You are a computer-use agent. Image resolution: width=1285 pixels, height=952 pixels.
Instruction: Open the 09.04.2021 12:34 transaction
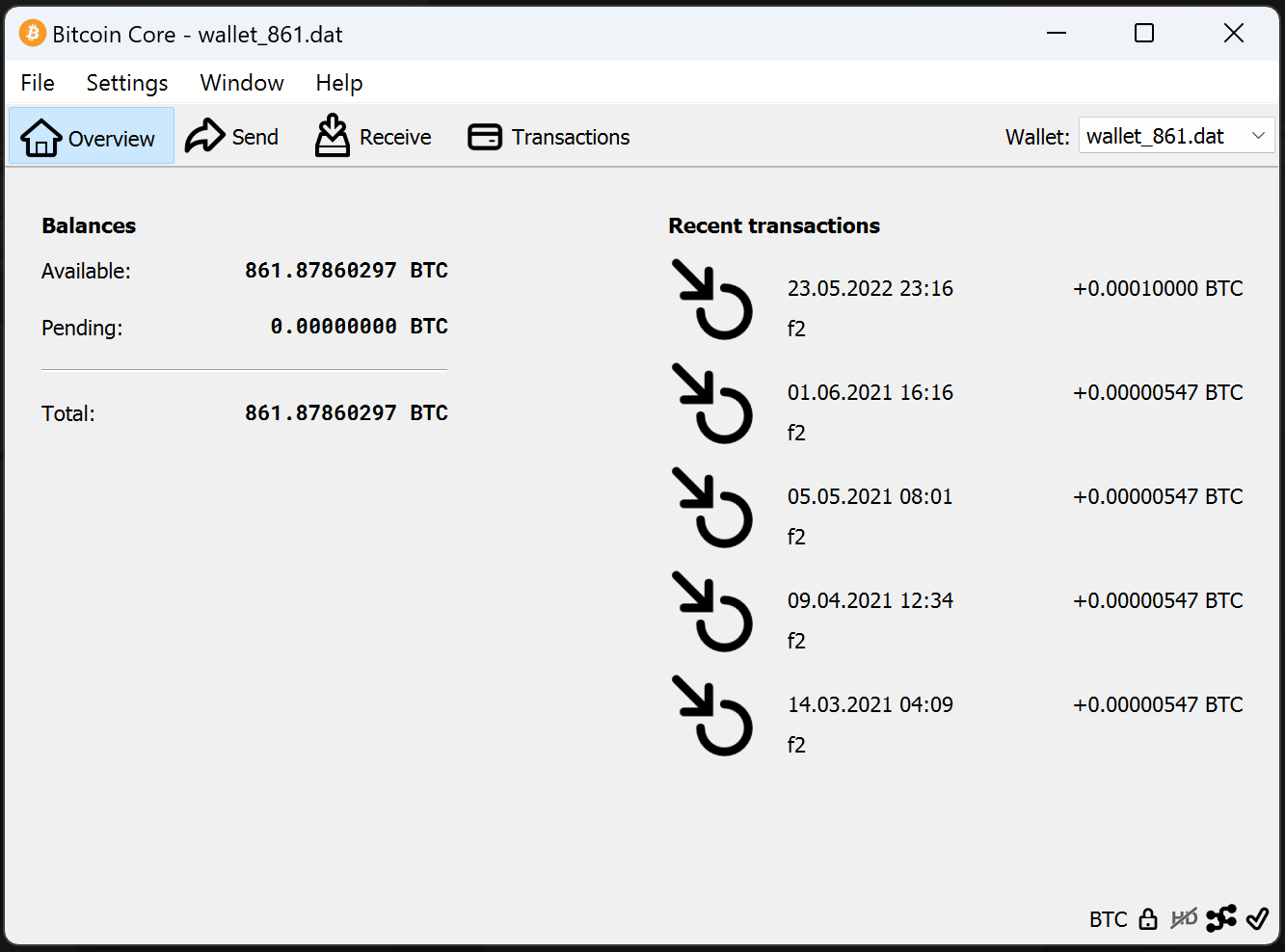[870, 601]
